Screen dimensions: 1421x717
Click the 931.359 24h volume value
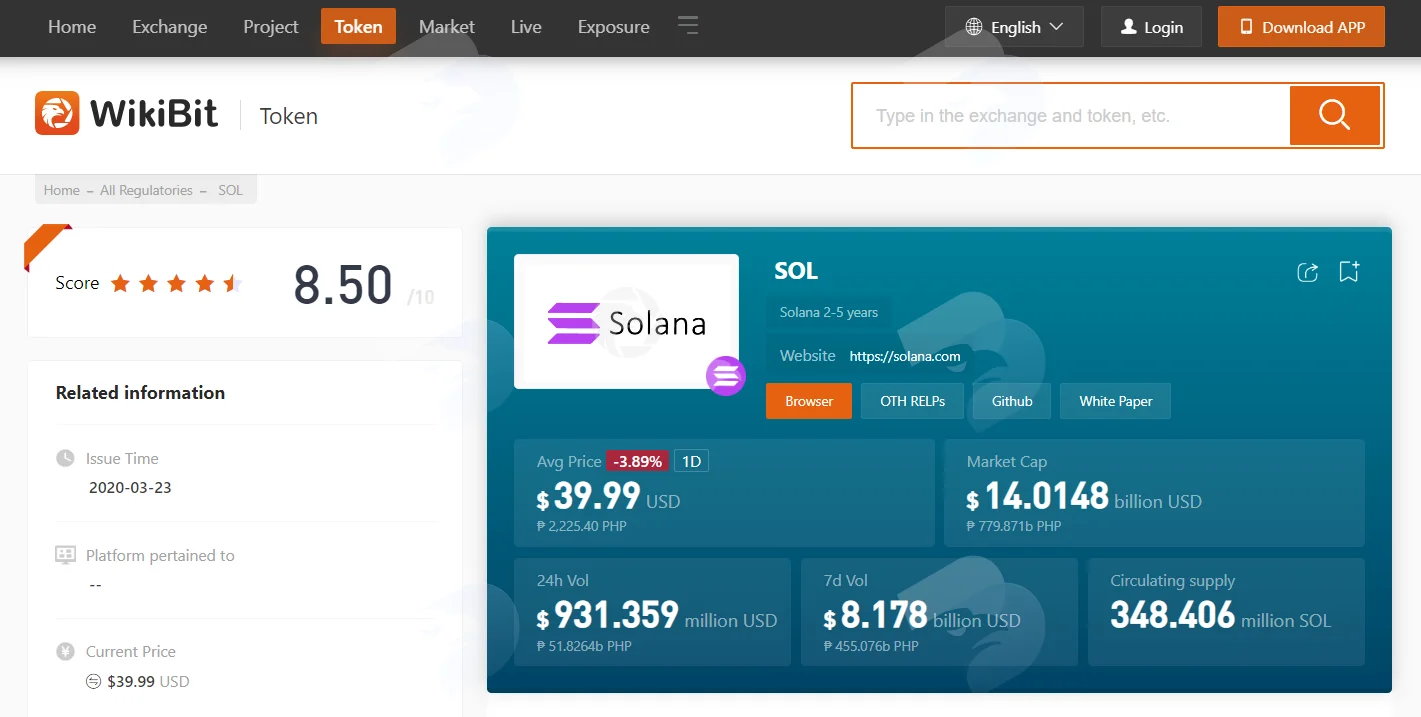616,614
